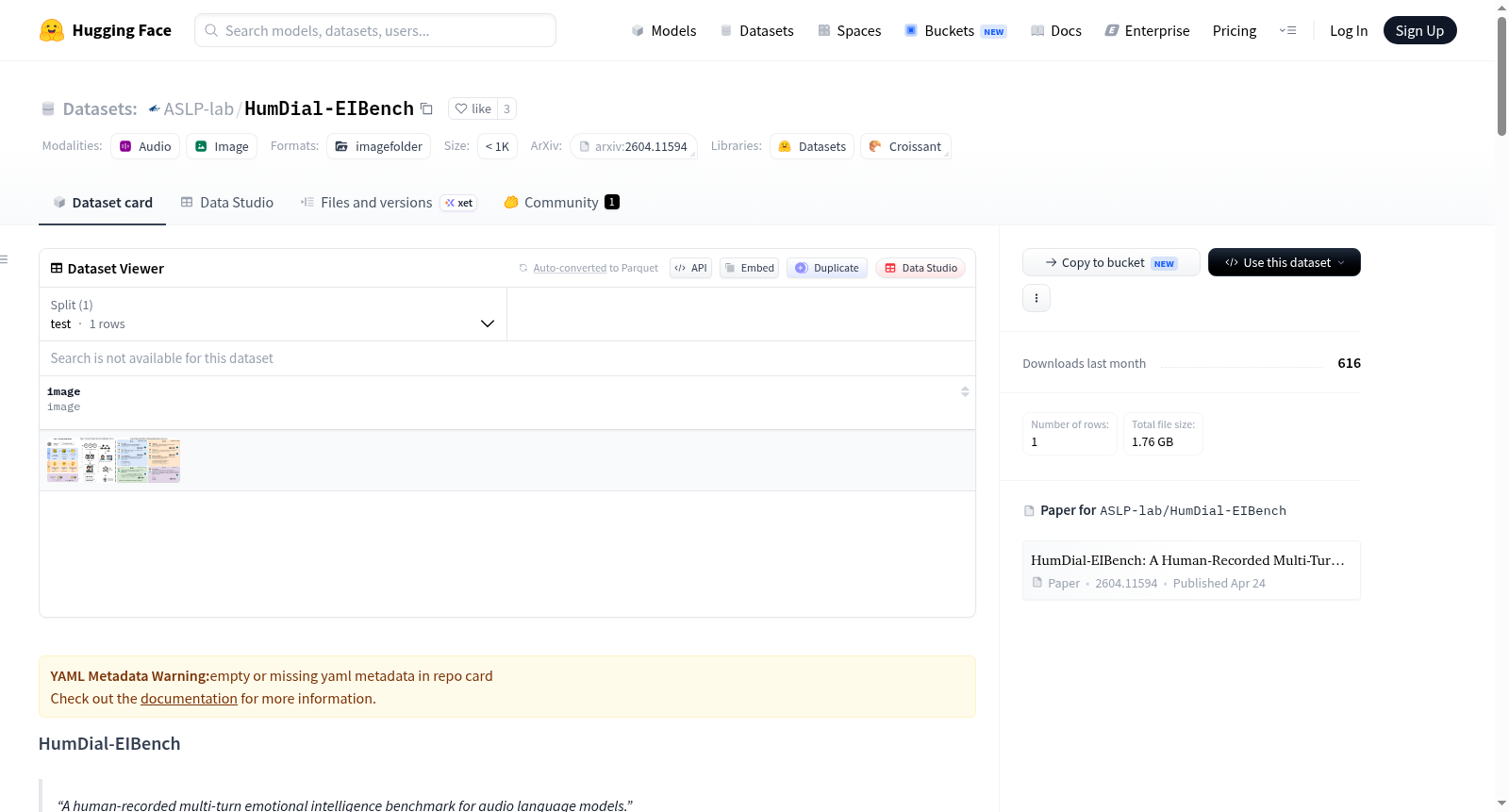Select the Image modality tag
The image size is (1509, 812).
click(222, 146)
